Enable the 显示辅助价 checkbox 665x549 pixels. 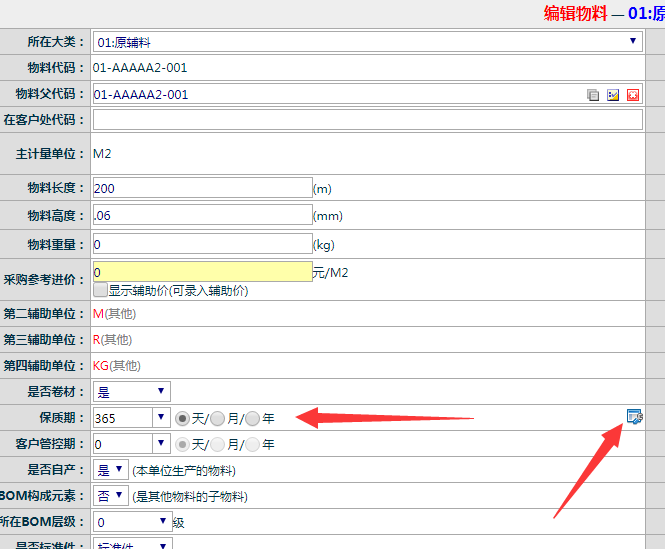click(x=100, y=291)
